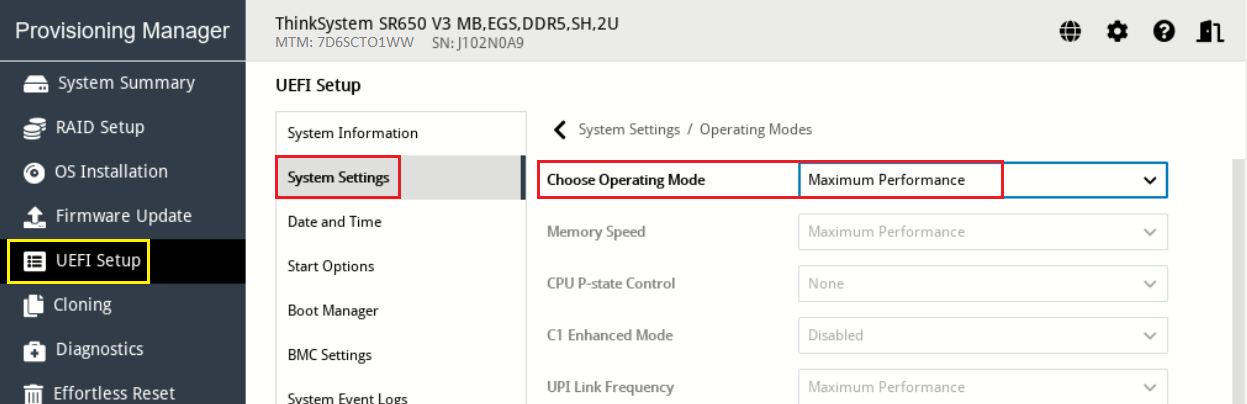Viewport: 1247px width, 404px height.
Task: Open the Memory Speed dropdown
Action: tap(1149, 232)
